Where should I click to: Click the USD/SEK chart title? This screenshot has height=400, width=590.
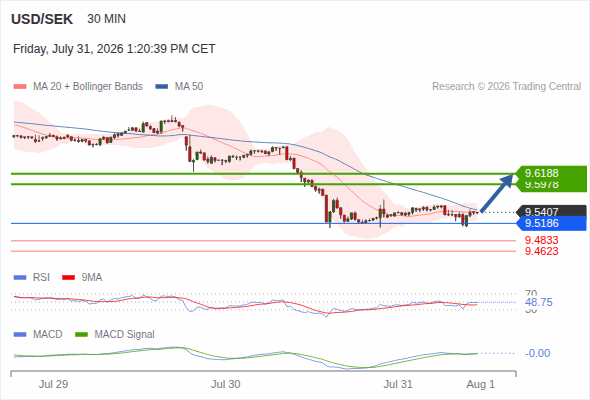(42, 19)
